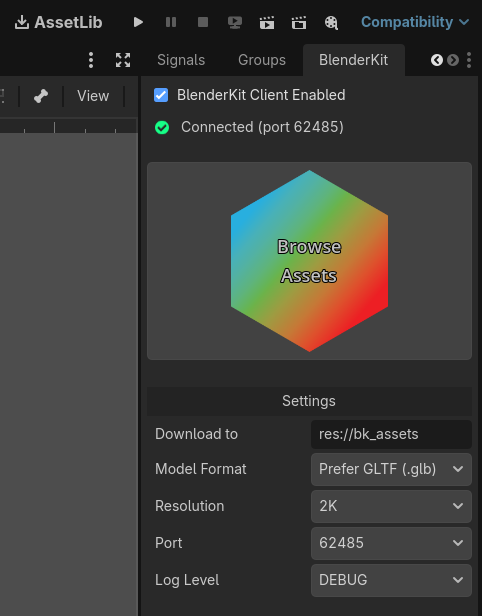482x616 pixels.
Task: Toggle distraction-free mode expand icon
Action: pos(123,60)
